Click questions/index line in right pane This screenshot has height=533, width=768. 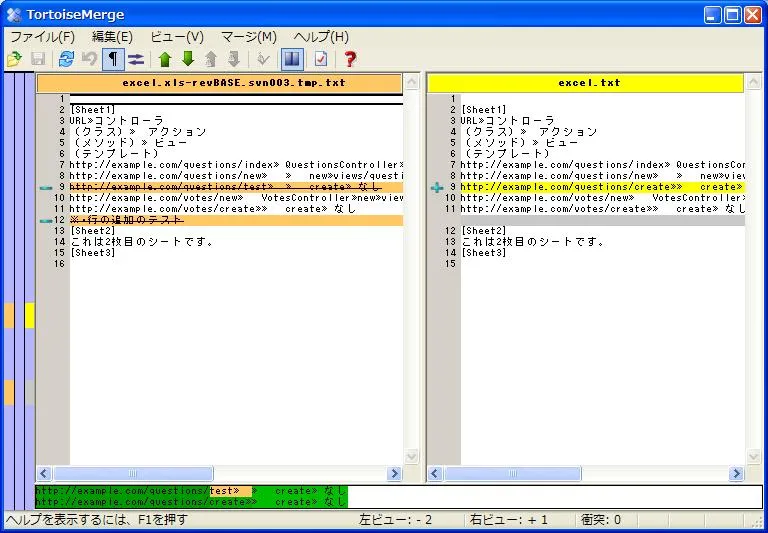click(602, 165)
